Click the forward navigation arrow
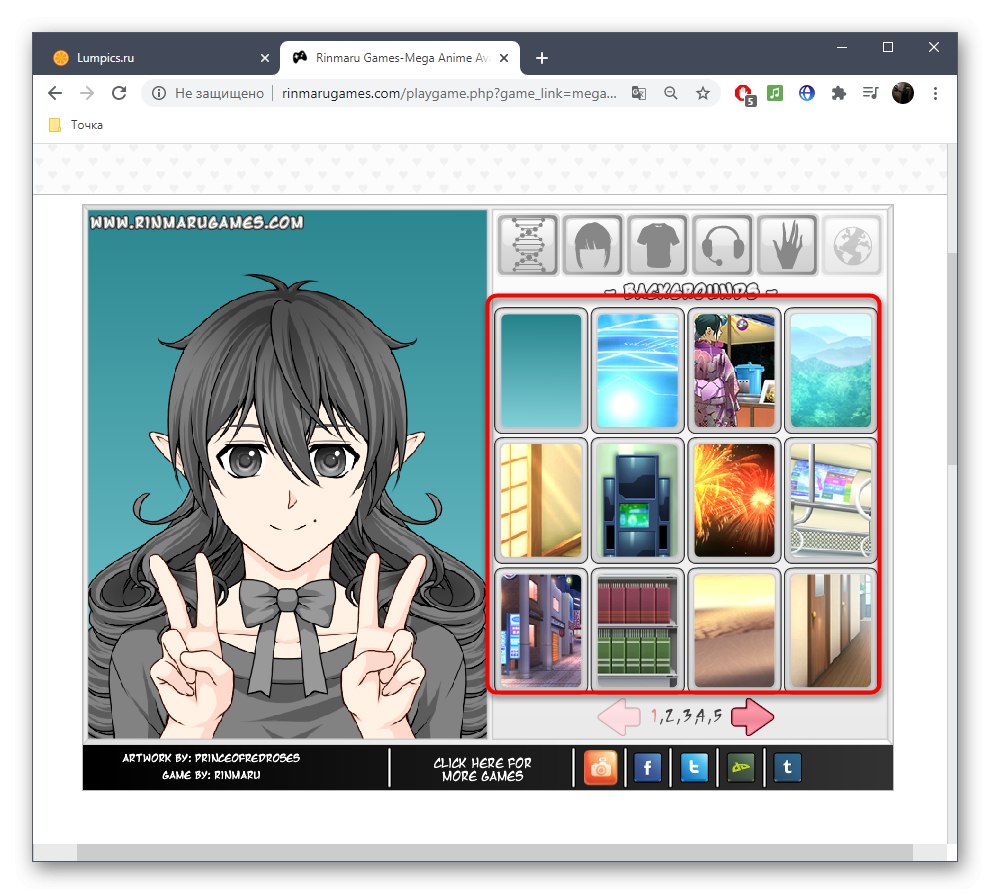The height and width of the screenshot is (894, 990). [86, 93]
